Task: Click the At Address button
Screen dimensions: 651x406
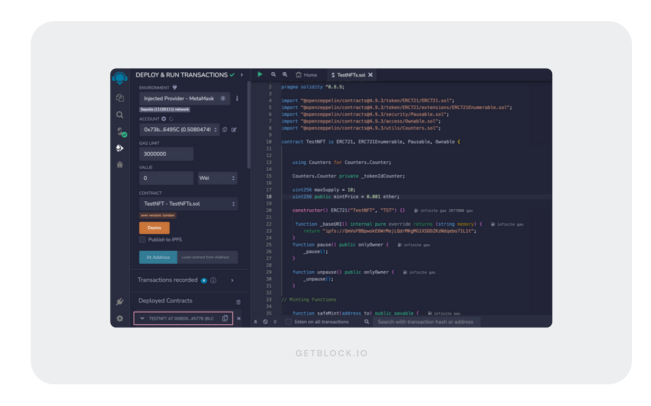Action: (x=158, y=257)
